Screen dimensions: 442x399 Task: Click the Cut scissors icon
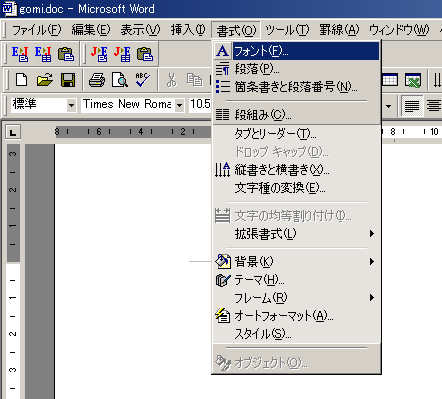[172, 80]
